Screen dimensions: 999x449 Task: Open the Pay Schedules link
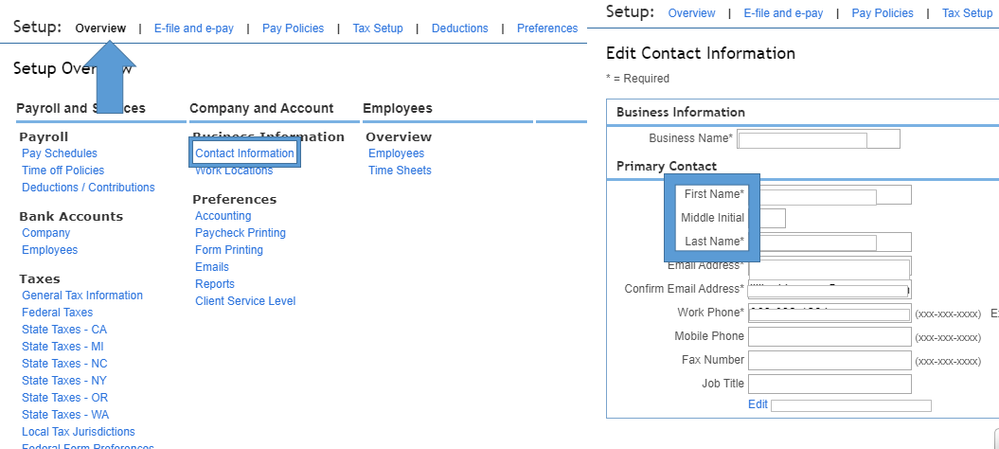tap(59, 153)
